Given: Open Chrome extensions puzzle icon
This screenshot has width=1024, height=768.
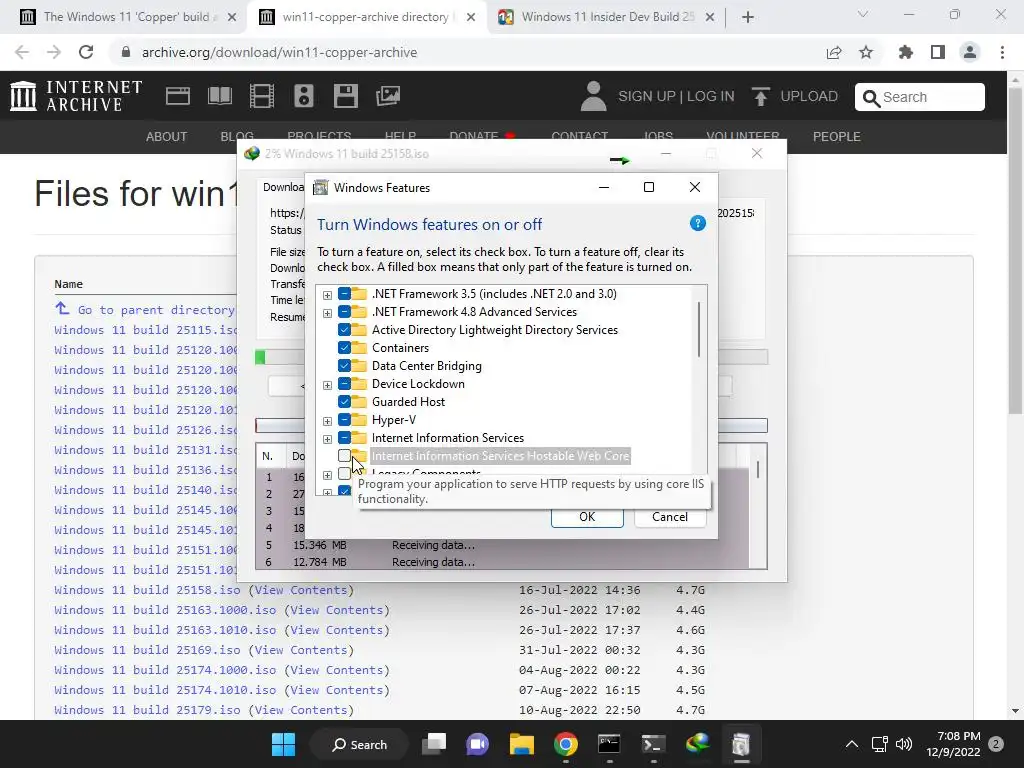Looking at the screenshot, I should (906, 52).
